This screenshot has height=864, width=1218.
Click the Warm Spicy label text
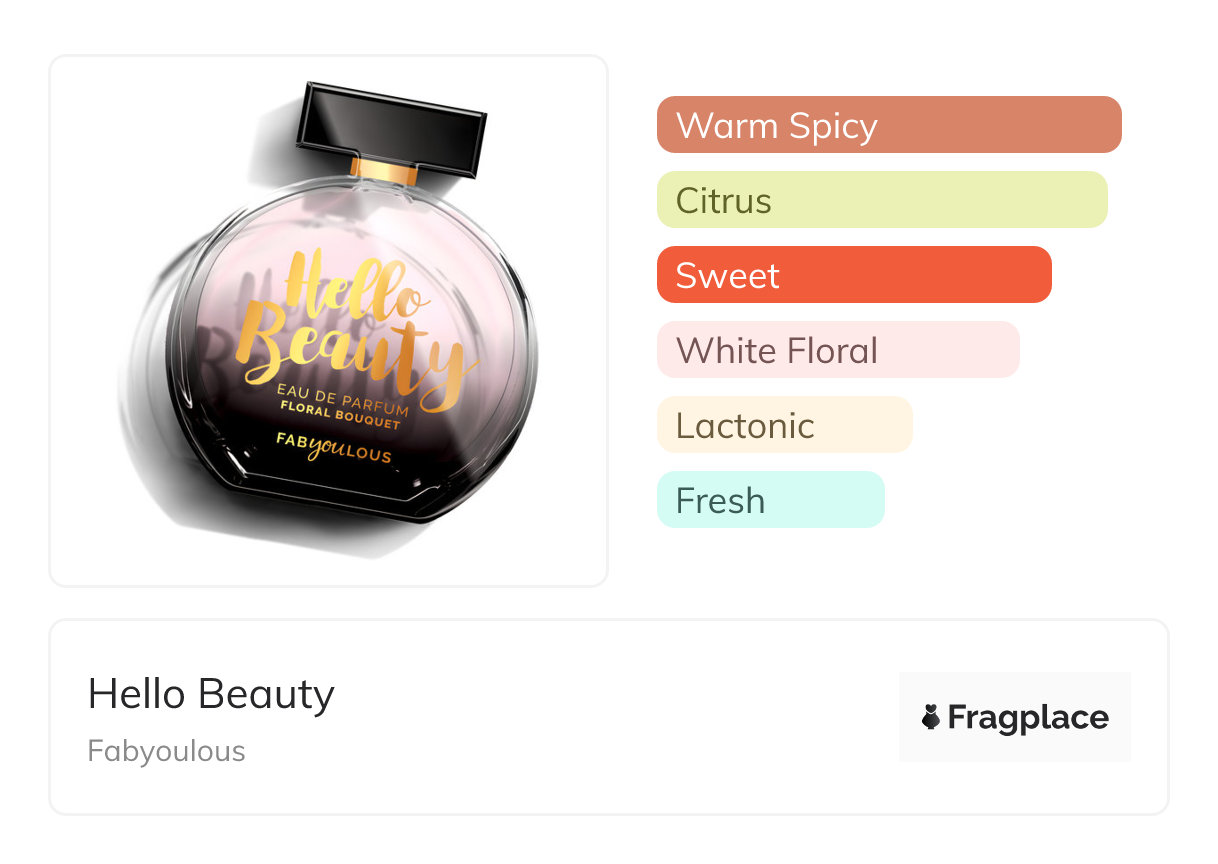point(777,126)
